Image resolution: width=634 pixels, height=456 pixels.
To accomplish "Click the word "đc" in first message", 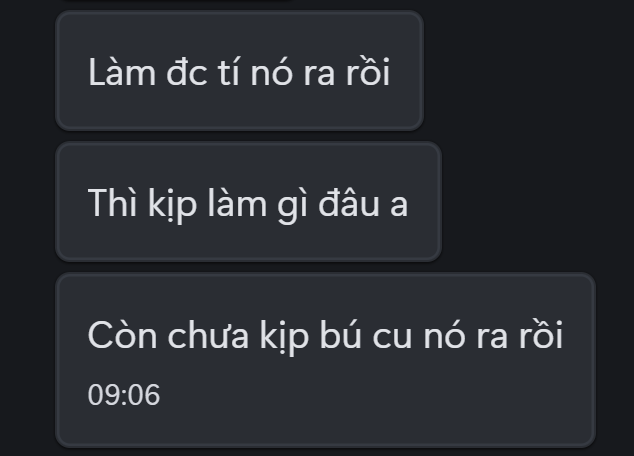I will [187, 72].
